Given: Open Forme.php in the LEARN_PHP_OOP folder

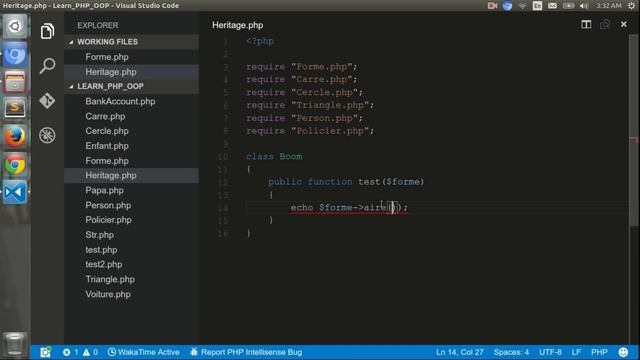Looking at the screenshot, I should pos(131,161).
